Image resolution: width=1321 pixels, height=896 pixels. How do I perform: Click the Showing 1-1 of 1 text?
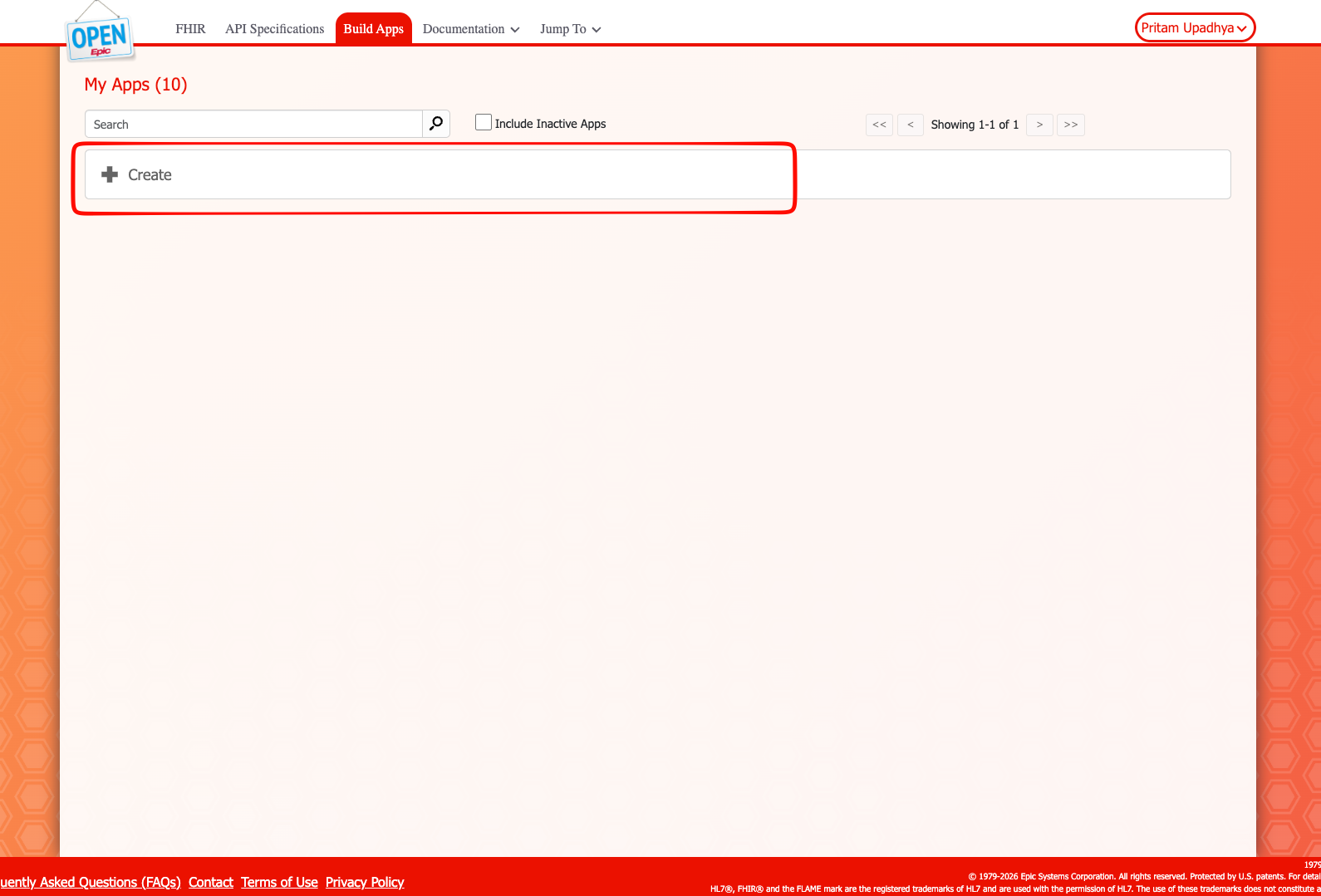click(x=975, y=125)
